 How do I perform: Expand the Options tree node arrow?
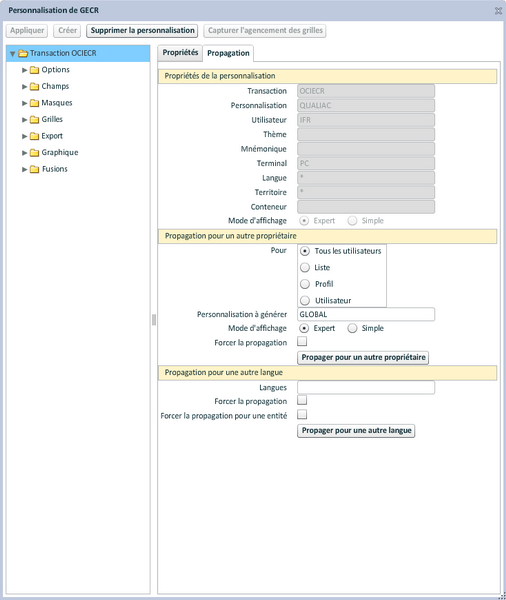pos(24,70)
